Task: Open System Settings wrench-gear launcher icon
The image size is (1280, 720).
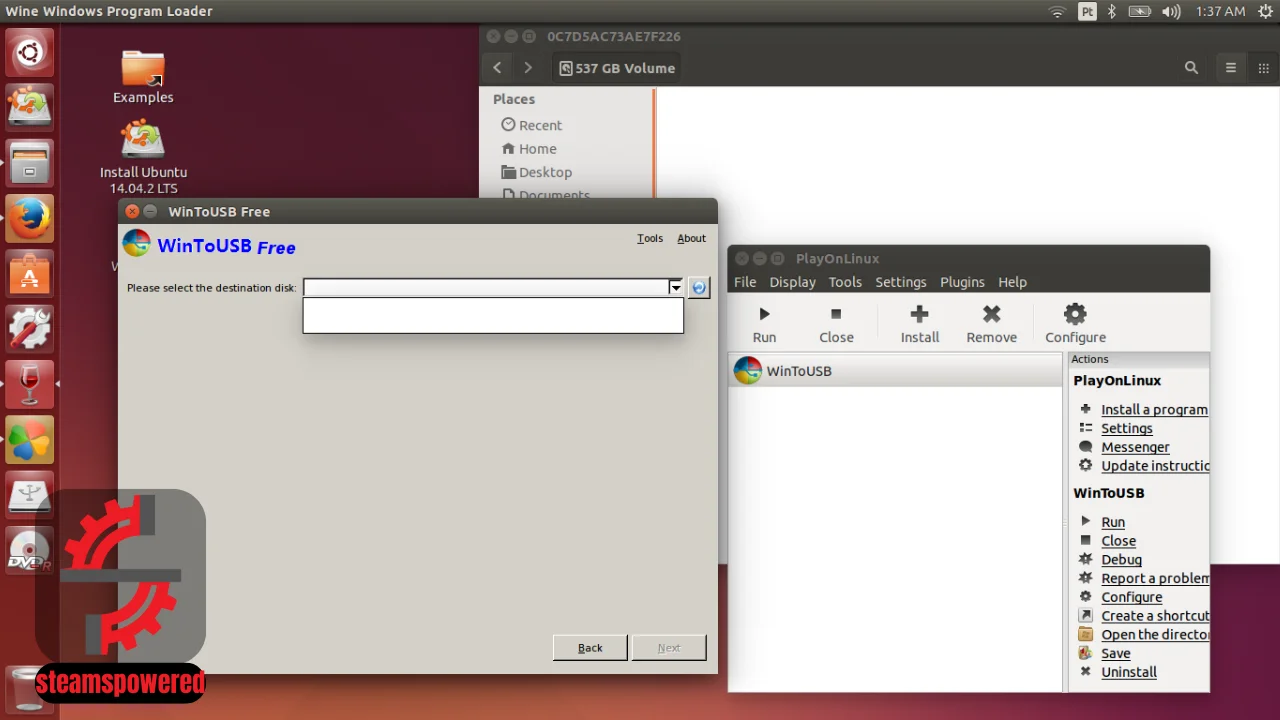Action: 29,328
